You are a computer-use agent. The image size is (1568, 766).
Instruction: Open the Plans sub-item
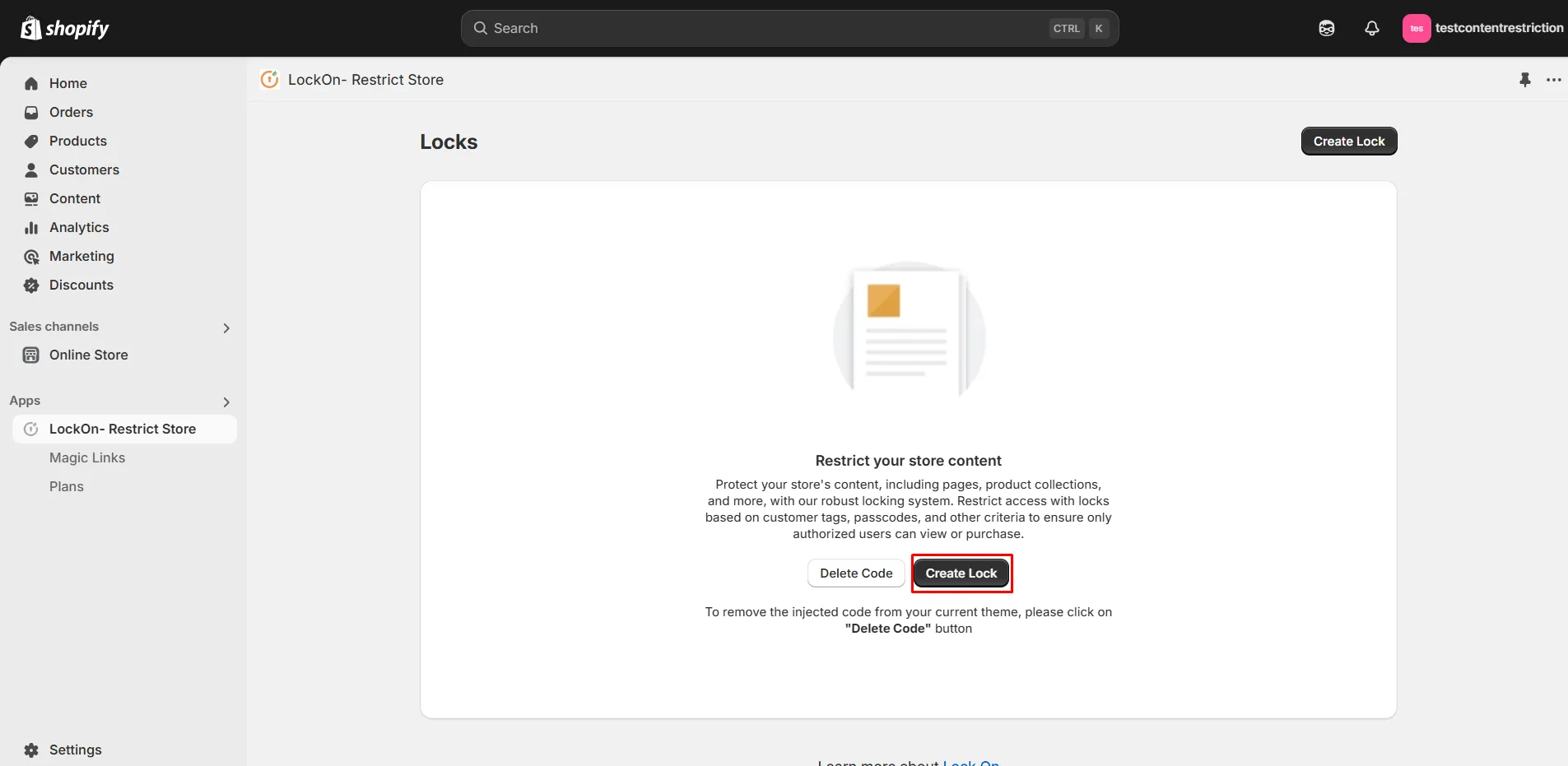click(x=67, y=486)
